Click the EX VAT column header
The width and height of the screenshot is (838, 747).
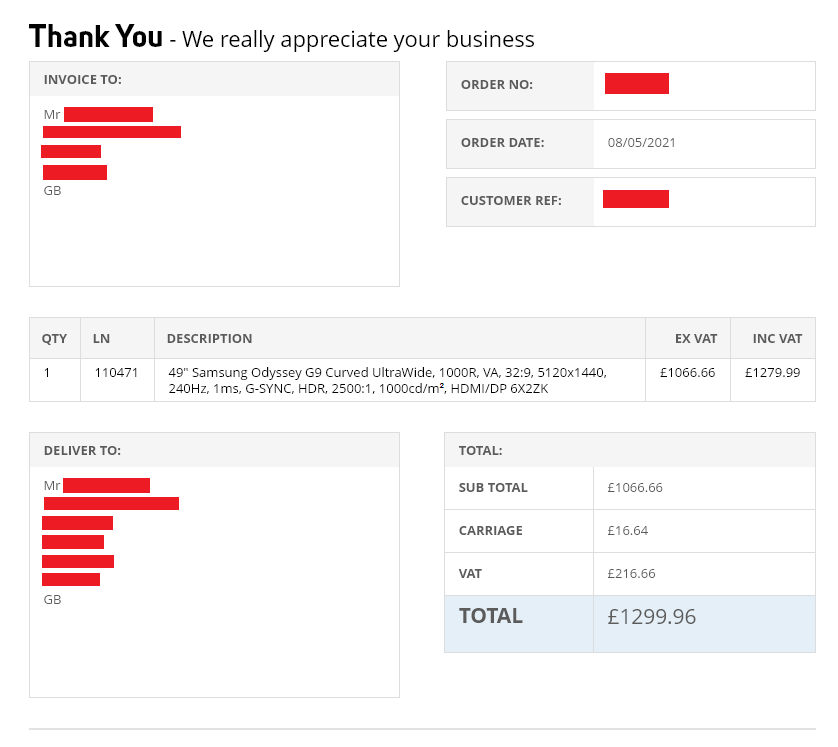tap(696, 339)
